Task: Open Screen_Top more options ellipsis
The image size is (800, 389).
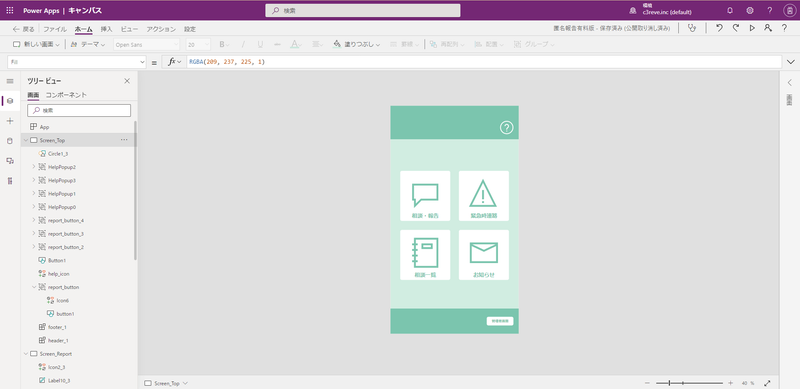Action: pos(124,140)
